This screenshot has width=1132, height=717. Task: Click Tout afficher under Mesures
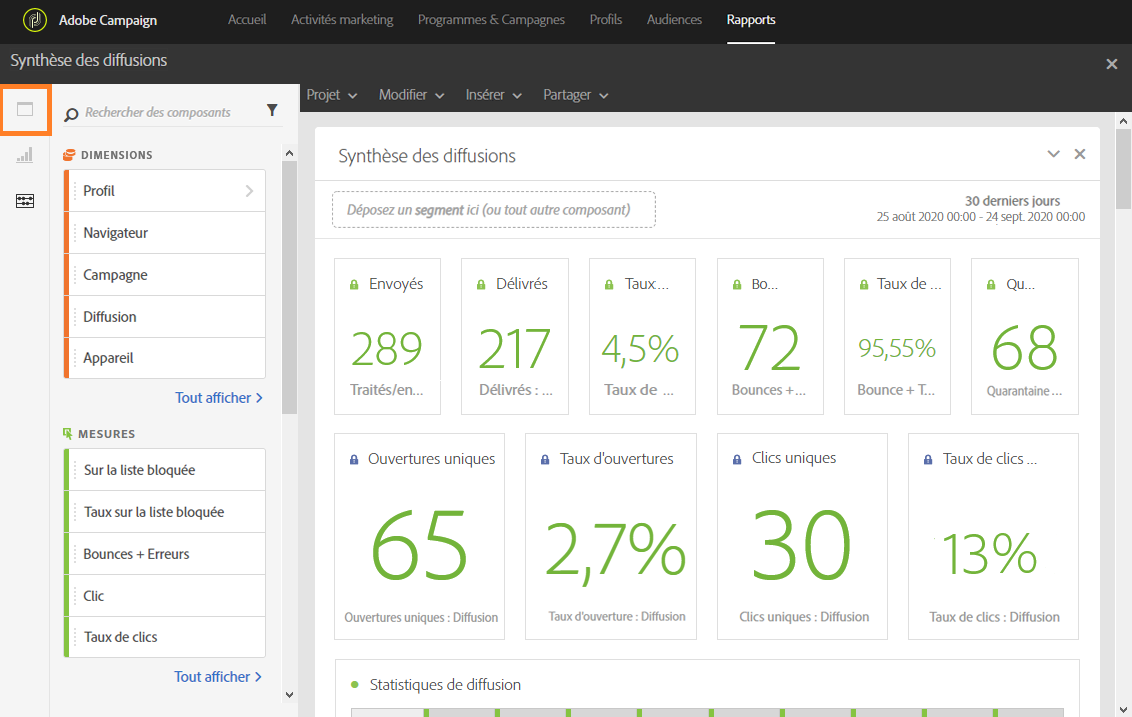(x=218, y=677)
